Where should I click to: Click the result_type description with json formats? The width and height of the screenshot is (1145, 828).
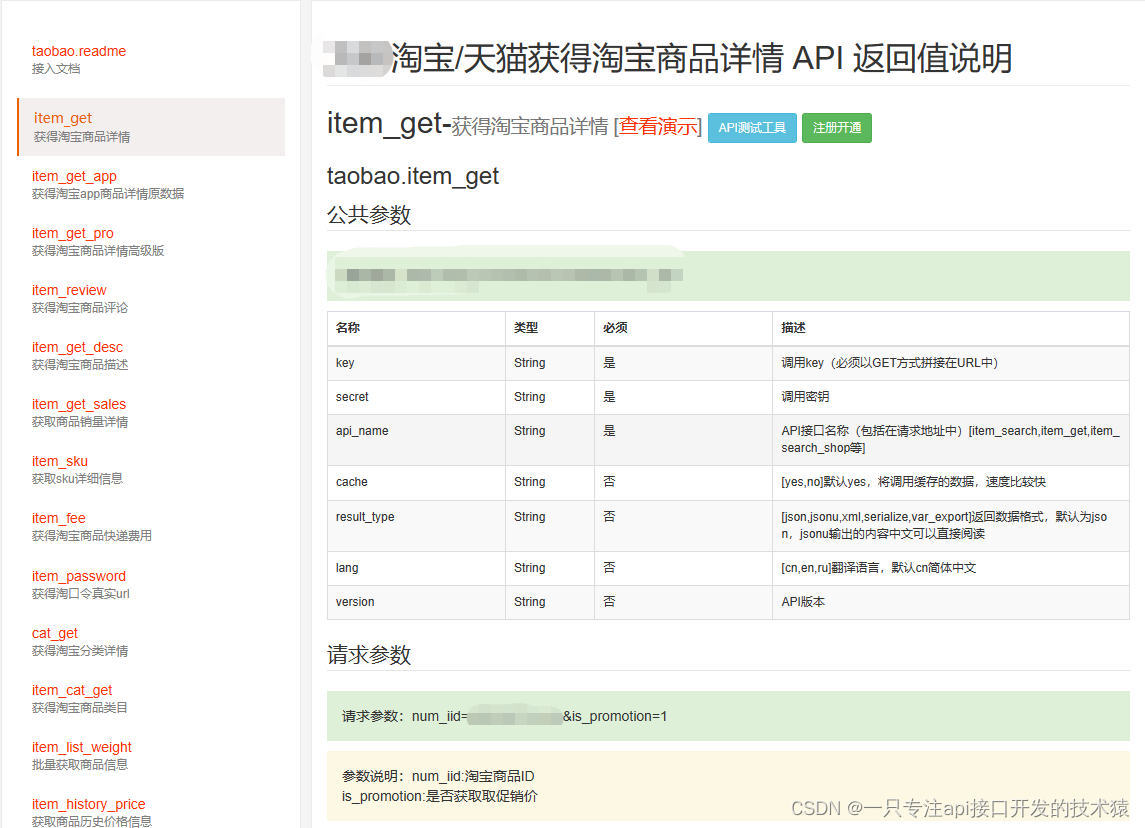(951, 526)
